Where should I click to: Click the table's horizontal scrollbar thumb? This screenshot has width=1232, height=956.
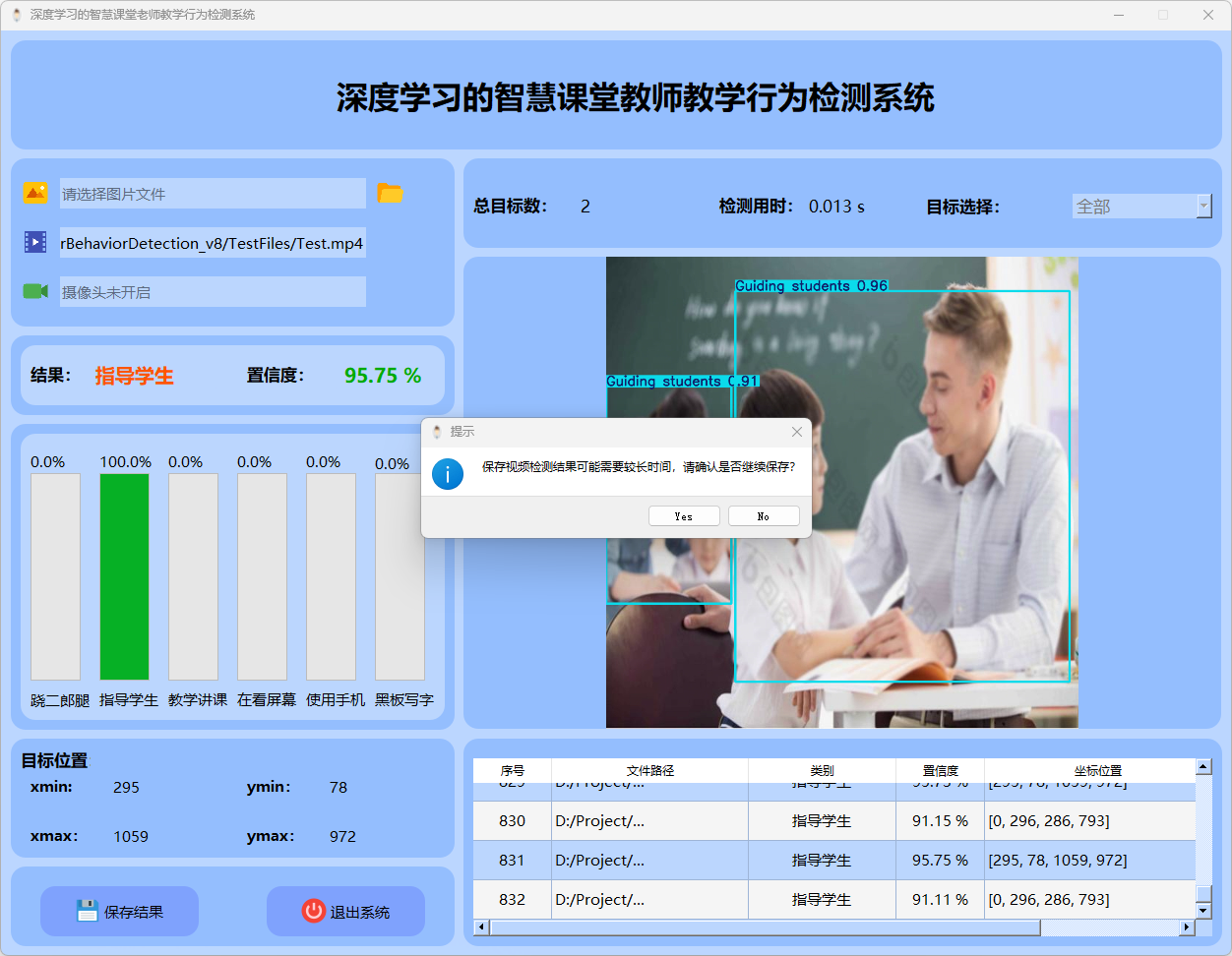coord(766,927)
